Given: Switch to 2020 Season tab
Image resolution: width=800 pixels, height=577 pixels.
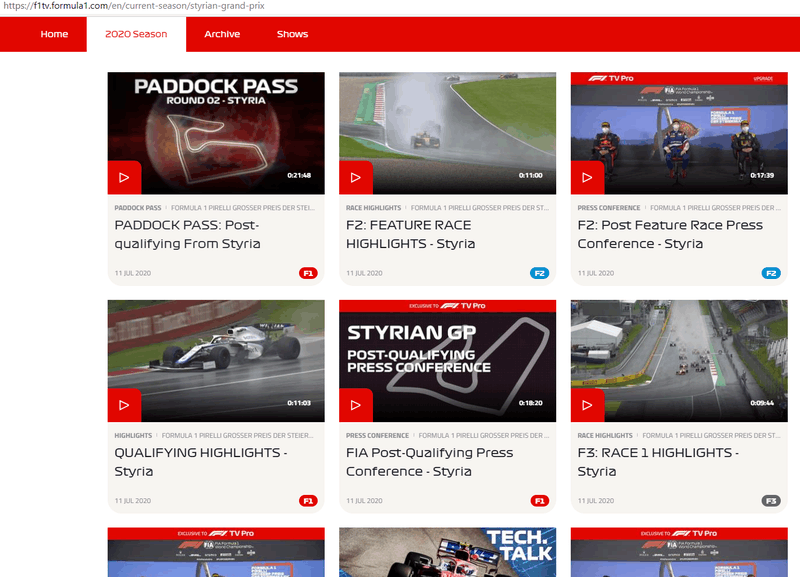Looking at the screenshot, I should click(x=136, y=34).
